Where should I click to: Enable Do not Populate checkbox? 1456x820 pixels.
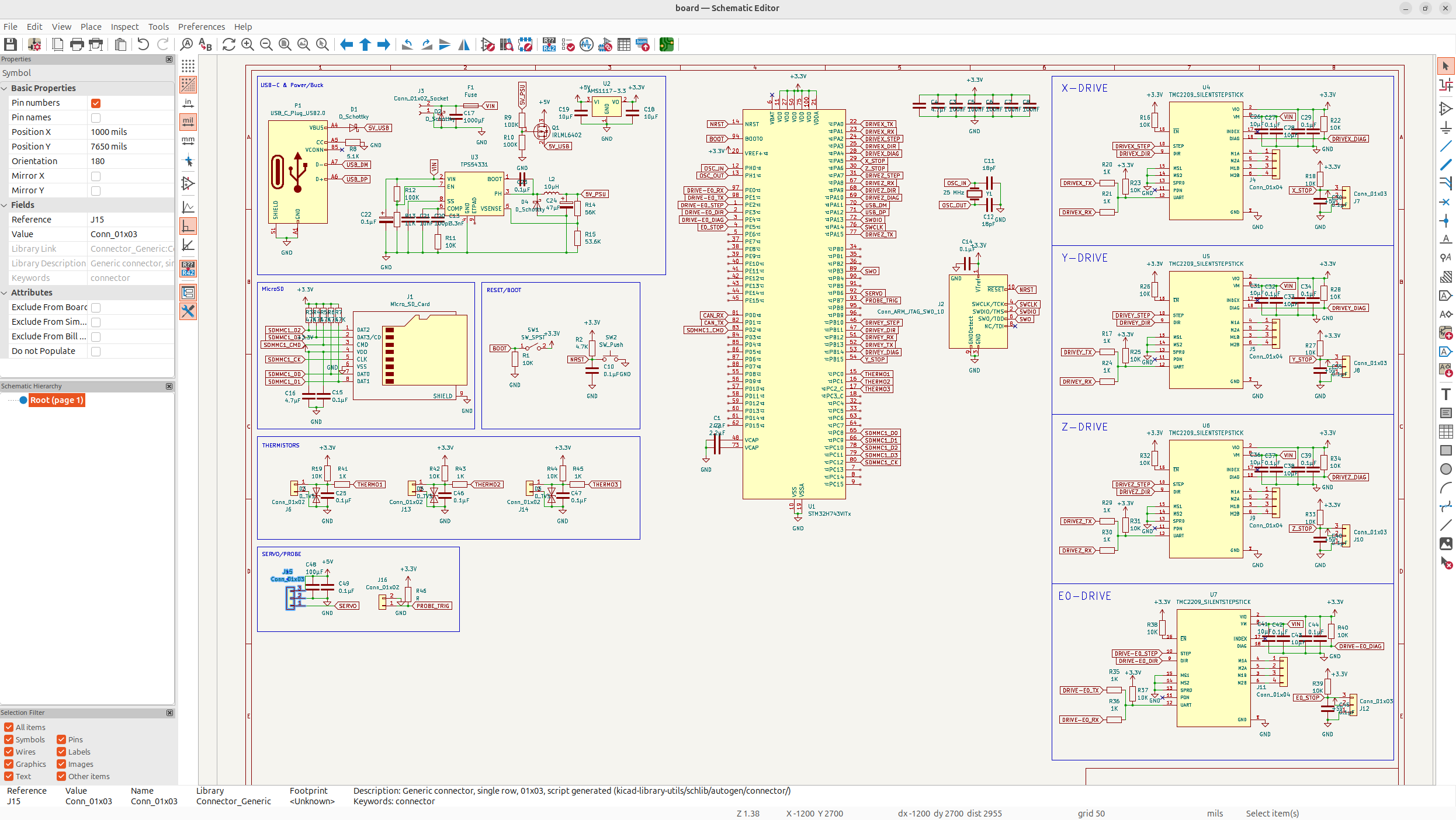(96, 352)
